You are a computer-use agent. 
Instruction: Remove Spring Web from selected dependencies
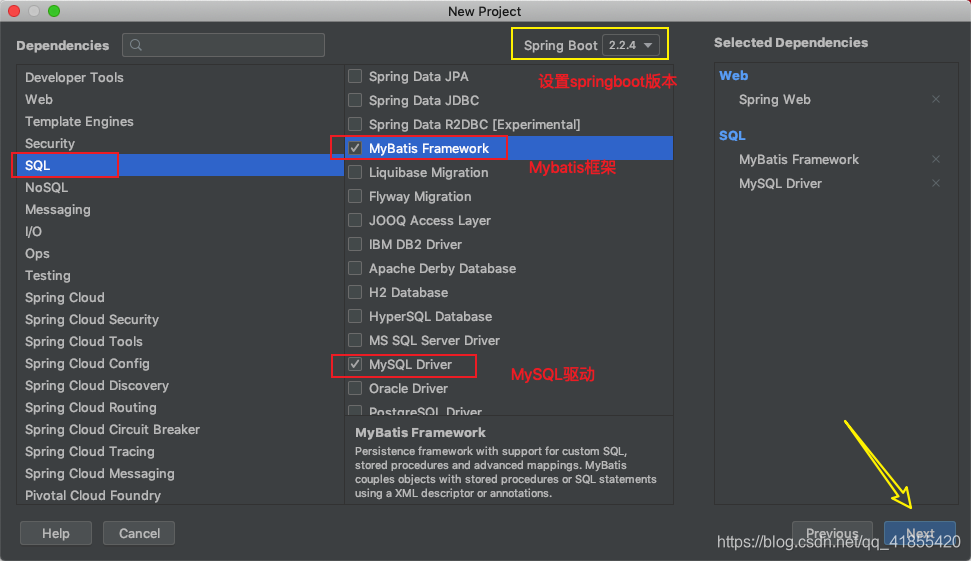coord(936,99)
